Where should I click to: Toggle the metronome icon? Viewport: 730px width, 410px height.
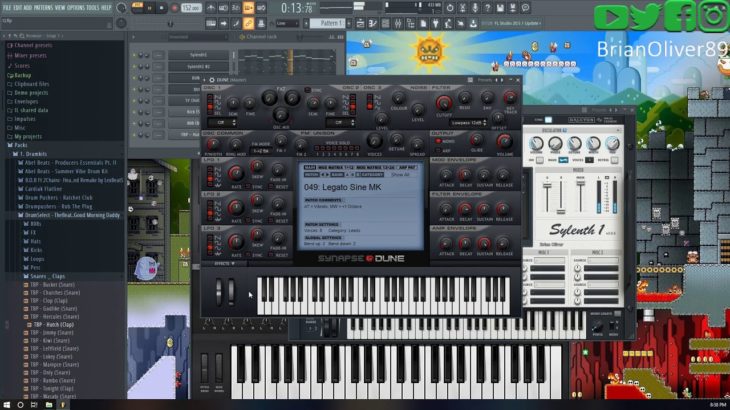(x=210, y=8)
